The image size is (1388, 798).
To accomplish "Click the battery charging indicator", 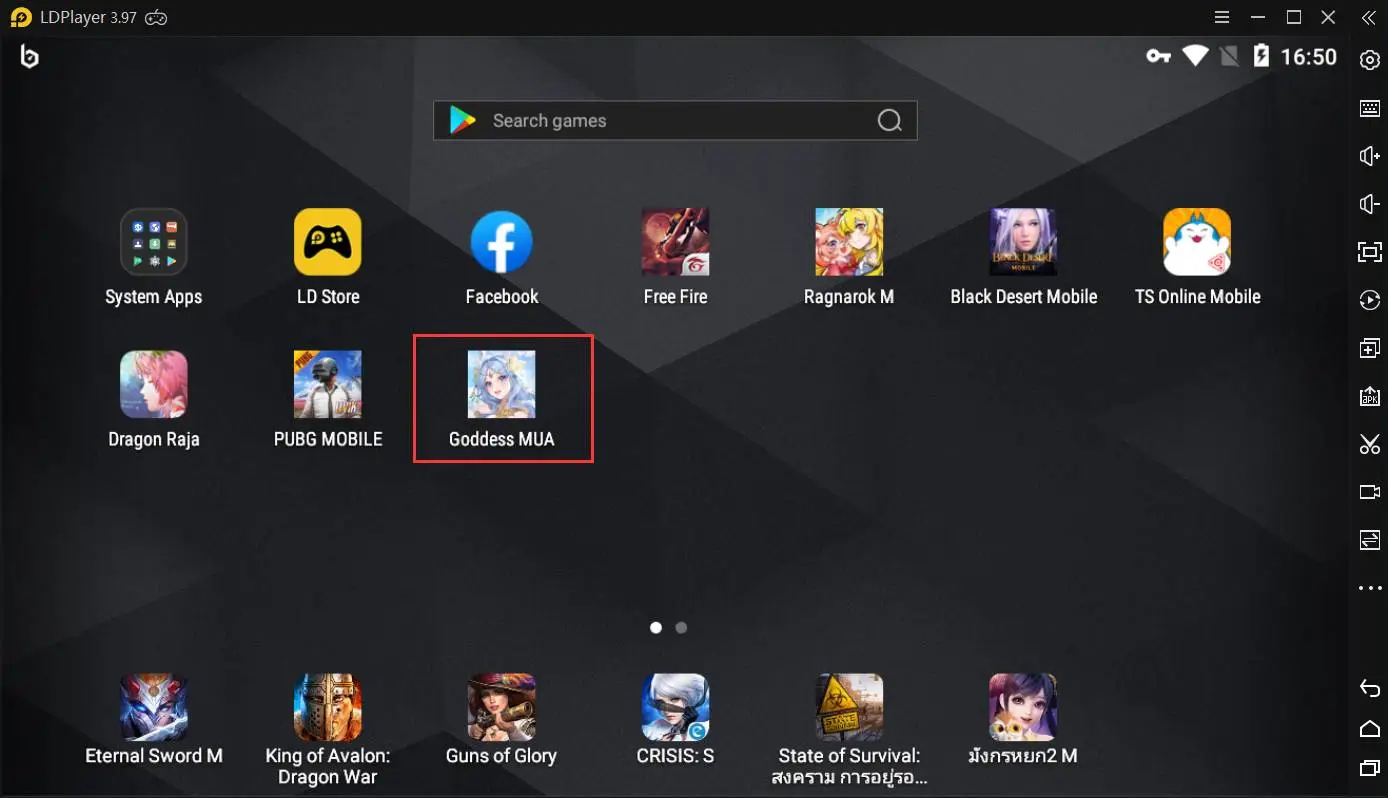I will point(1262,56).
